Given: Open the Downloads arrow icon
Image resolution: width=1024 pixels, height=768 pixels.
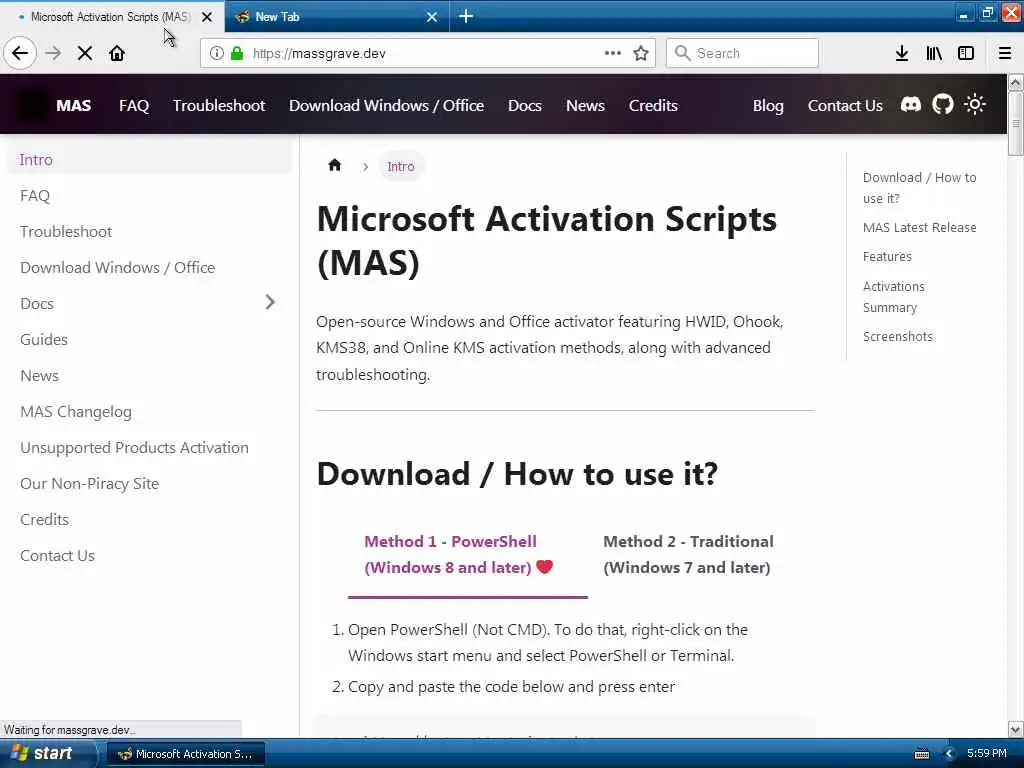Looking at the screenshot, I should [x=902, y=53].
